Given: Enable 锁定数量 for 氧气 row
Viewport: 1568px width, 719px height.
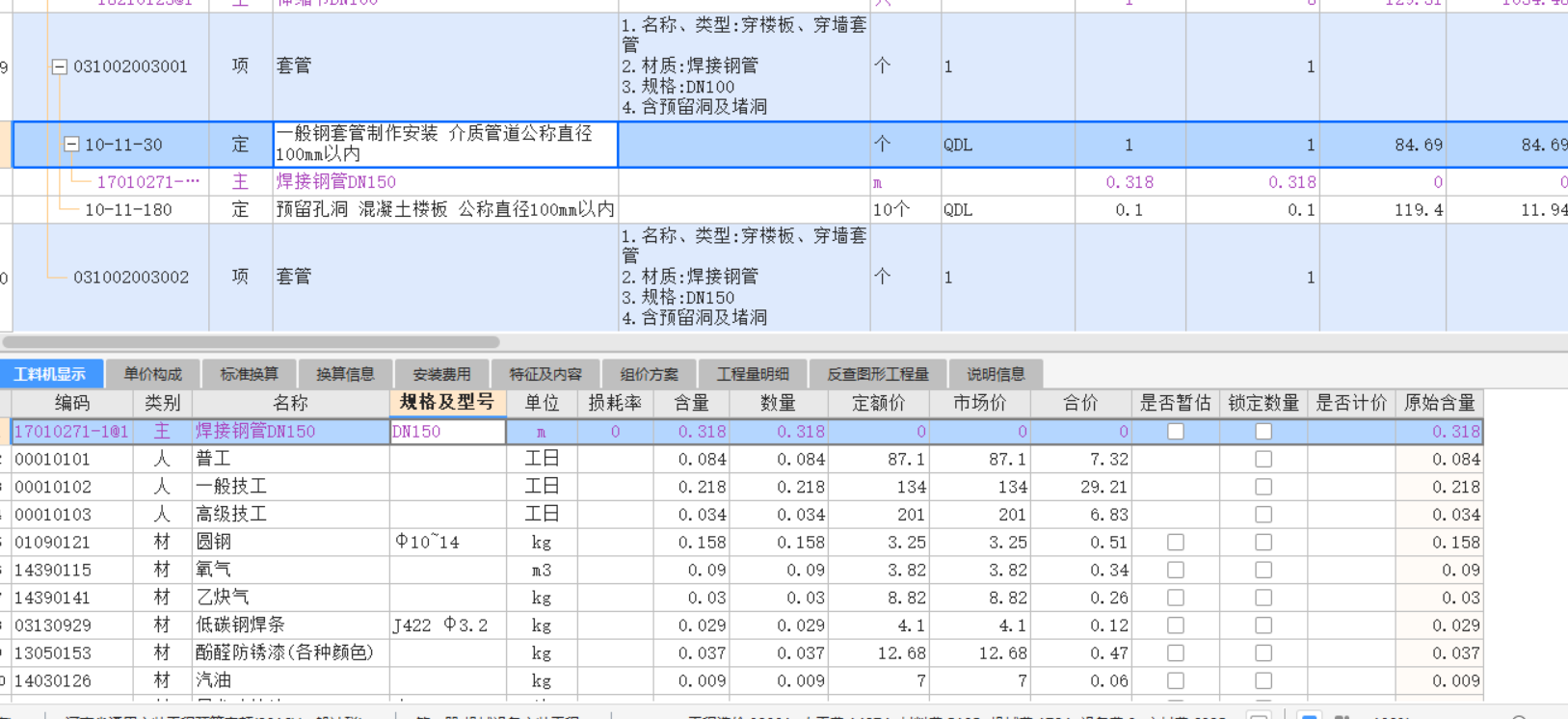Looking at the screenshot, I should 1263,571.
